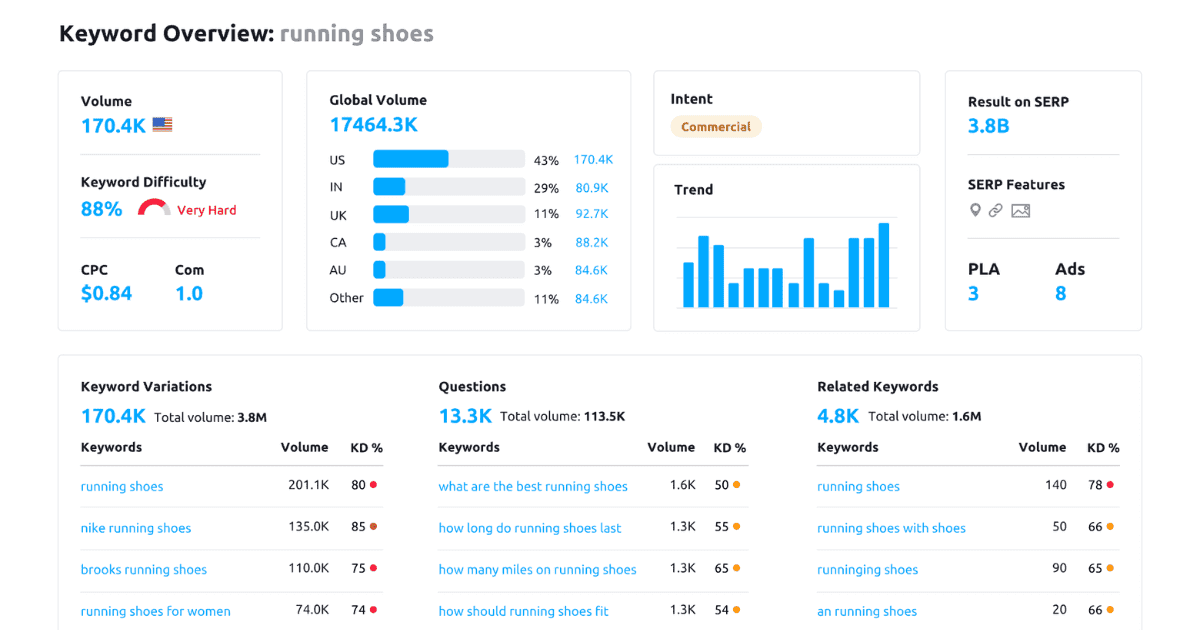Open the 'running shoes' keyword variation link
The width and height of the screenshot is (1200, 630).
(x=122, y=487)
